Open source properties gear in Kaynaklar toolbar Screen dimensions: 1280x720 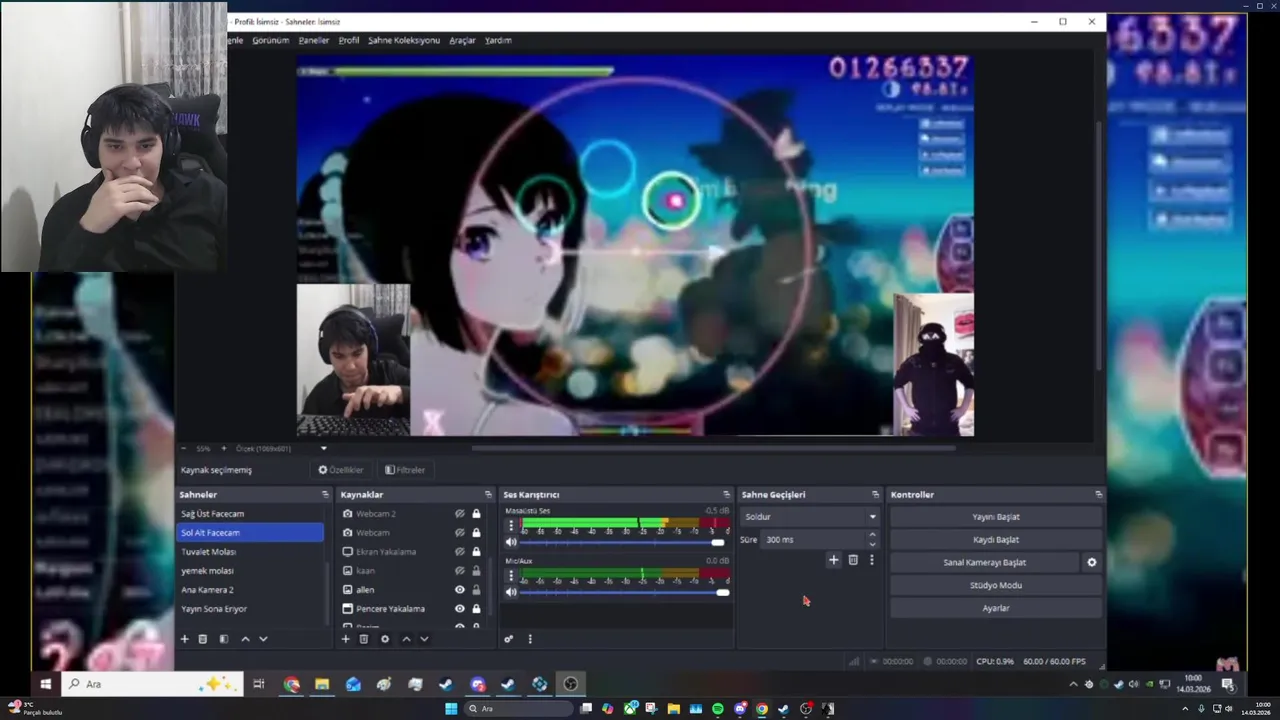coord(385,639)
